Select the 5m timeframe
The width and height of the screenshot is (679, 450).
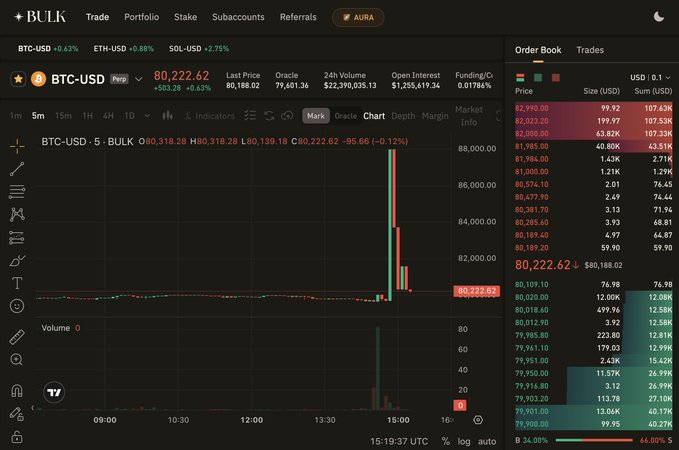38,116
